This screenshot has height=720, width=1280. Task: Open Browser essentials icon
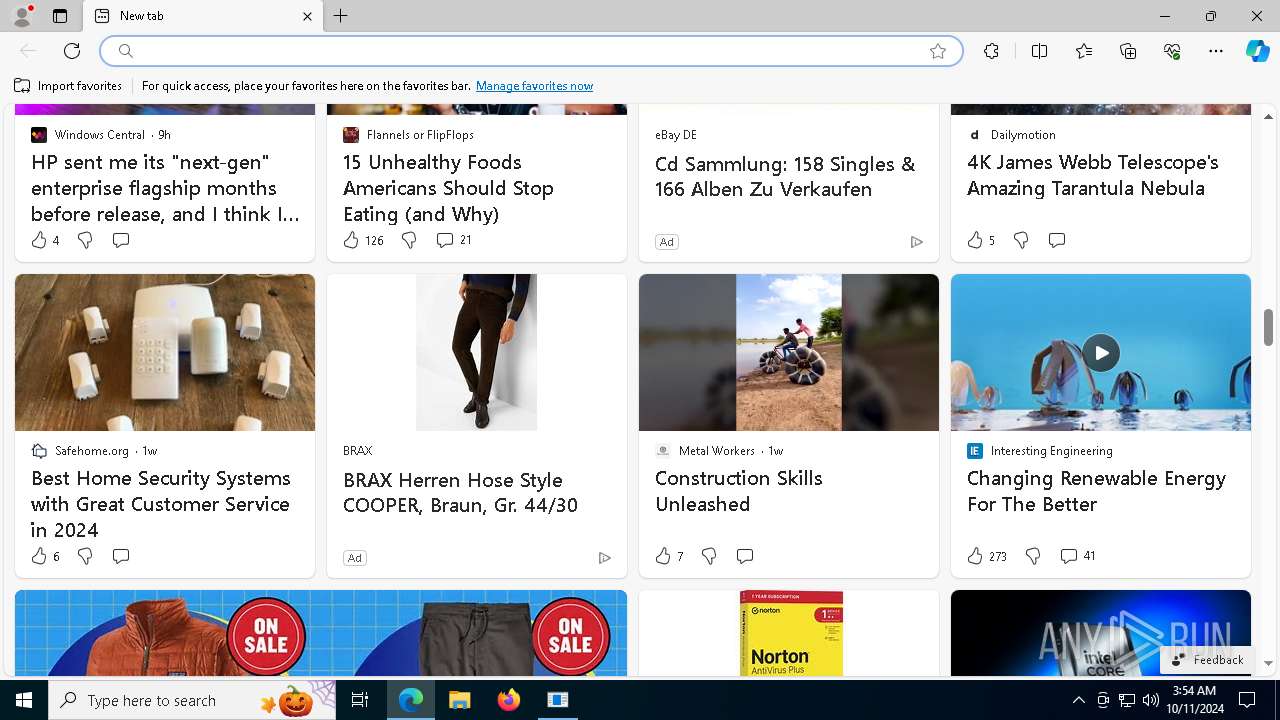click(x=1172, y=51)
